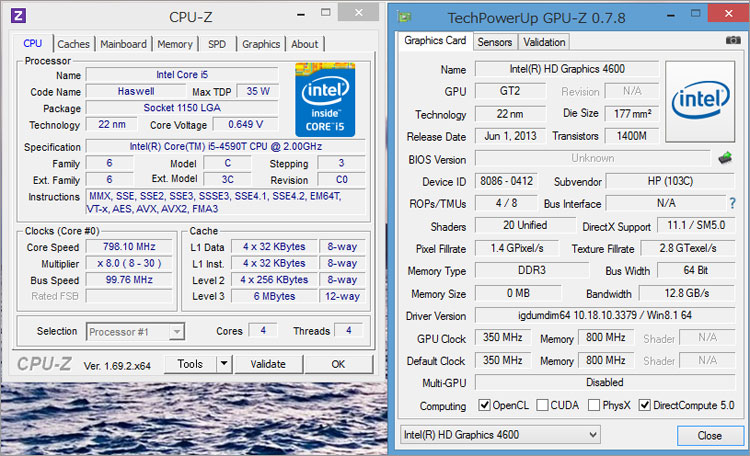Switch to the Mainboard tab

click(x=123, y=44)
